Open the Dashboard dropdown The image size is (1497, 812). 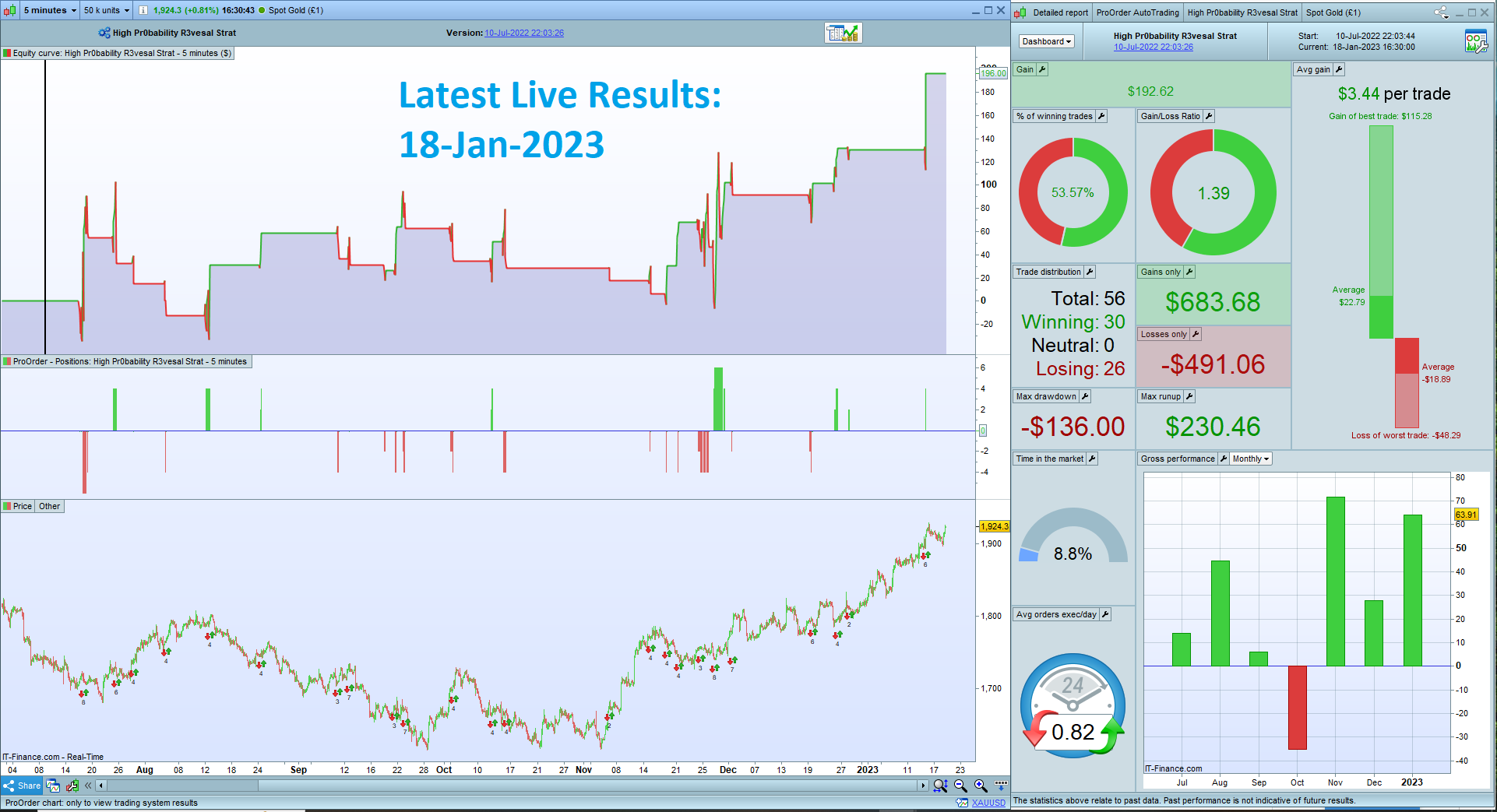(x=1047, y=41)
